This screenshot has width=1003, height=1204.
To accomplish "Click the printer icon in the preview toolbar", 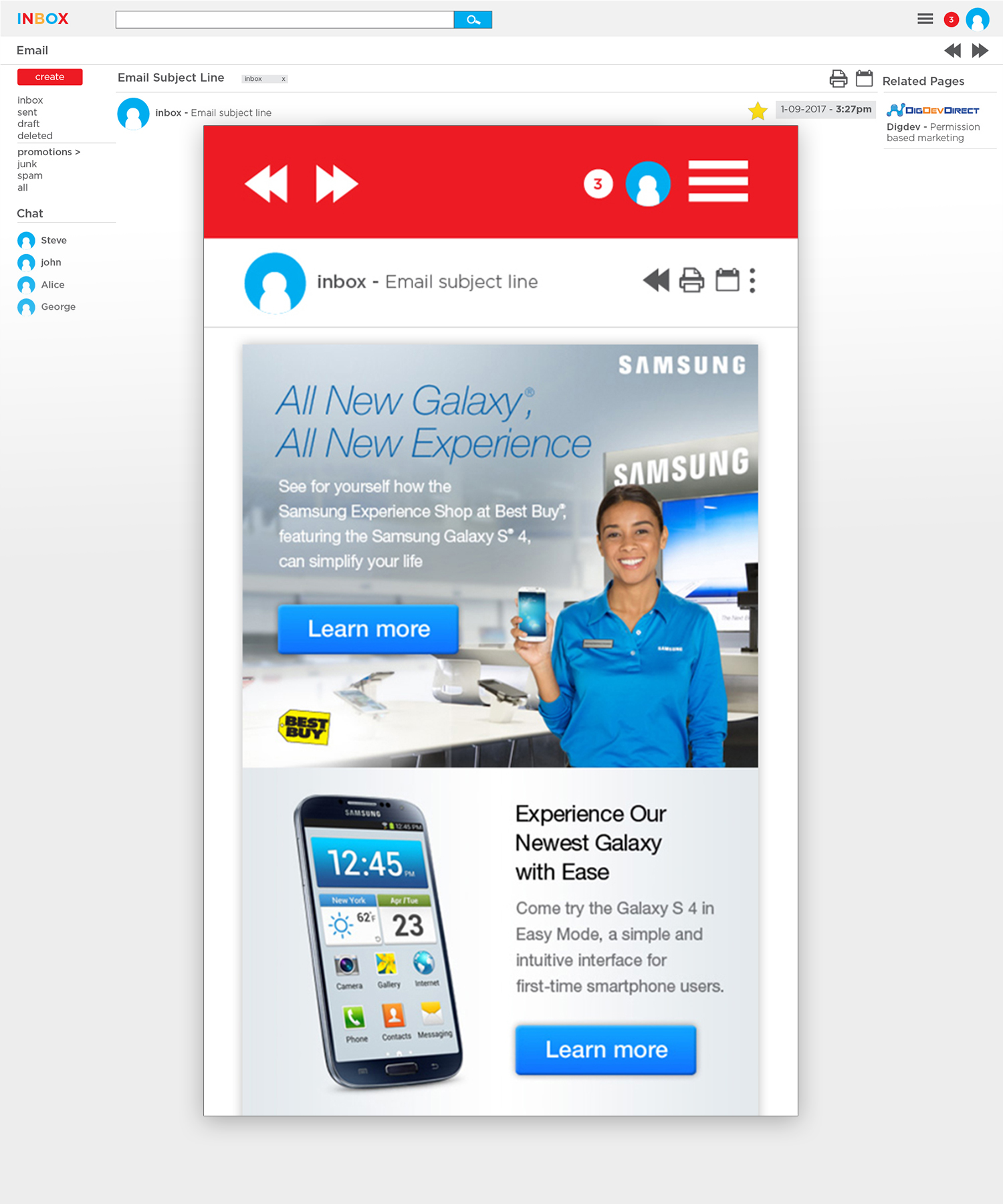I will click(692, 280).
